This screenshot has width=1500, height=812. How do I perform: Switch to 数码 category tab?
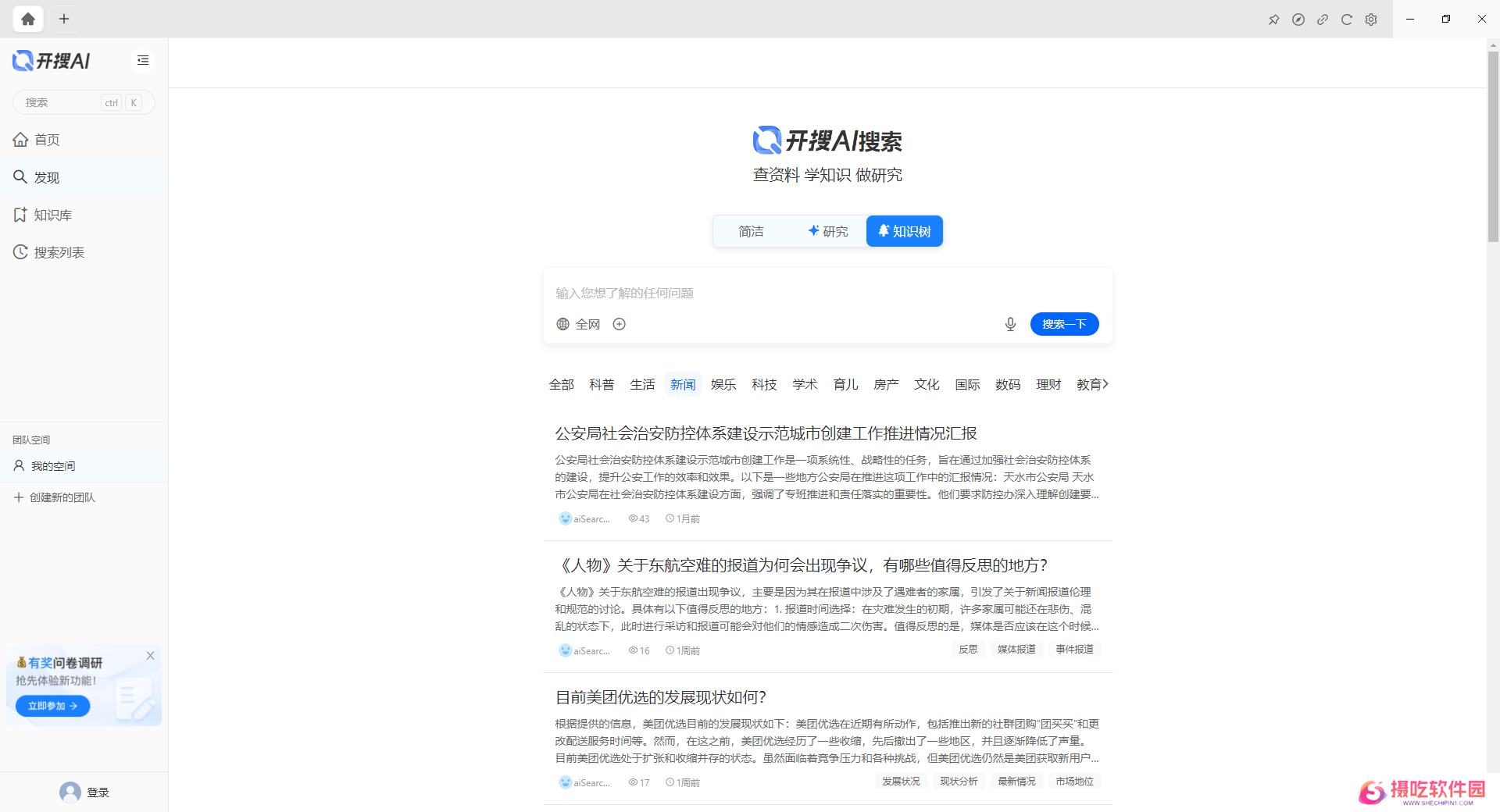click(1008, 384)
